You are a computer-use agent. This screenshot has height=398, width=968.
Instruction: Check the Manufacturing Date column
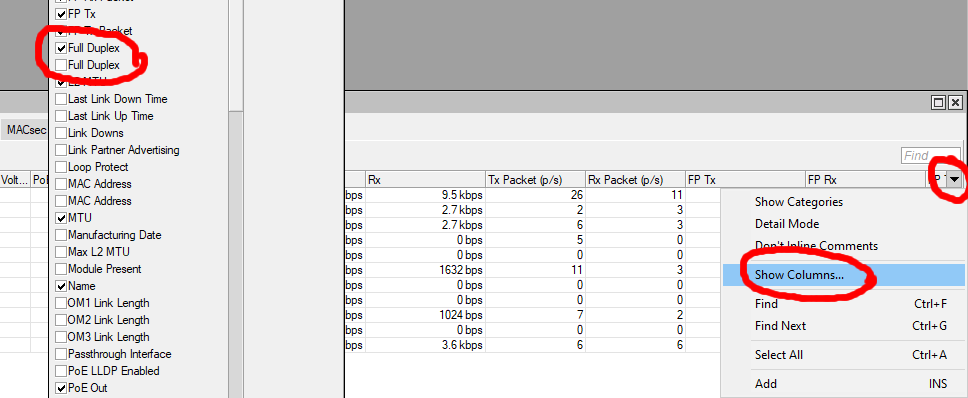[60, 235]
